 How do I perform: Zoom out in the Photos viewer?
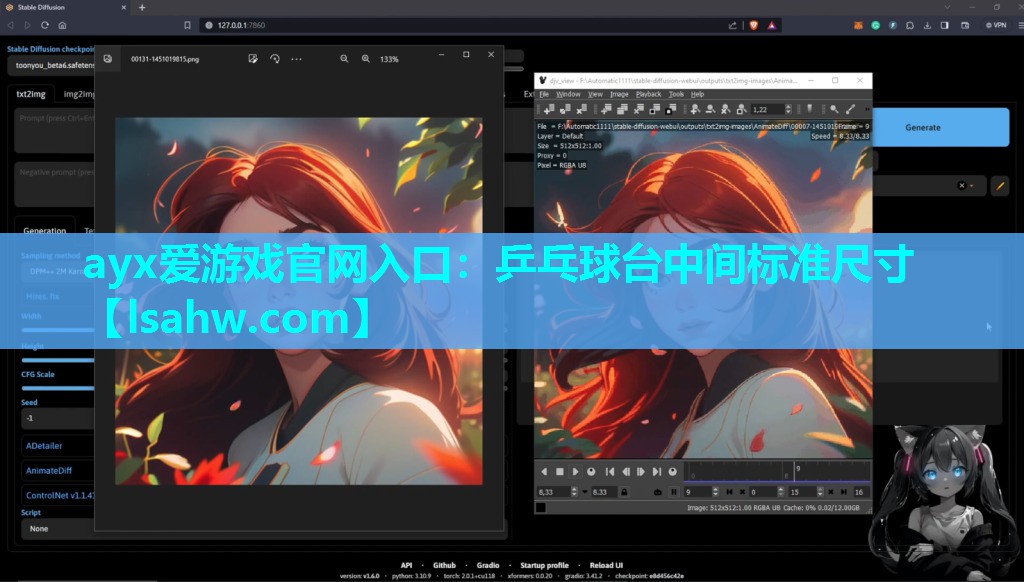pos(344,59)
